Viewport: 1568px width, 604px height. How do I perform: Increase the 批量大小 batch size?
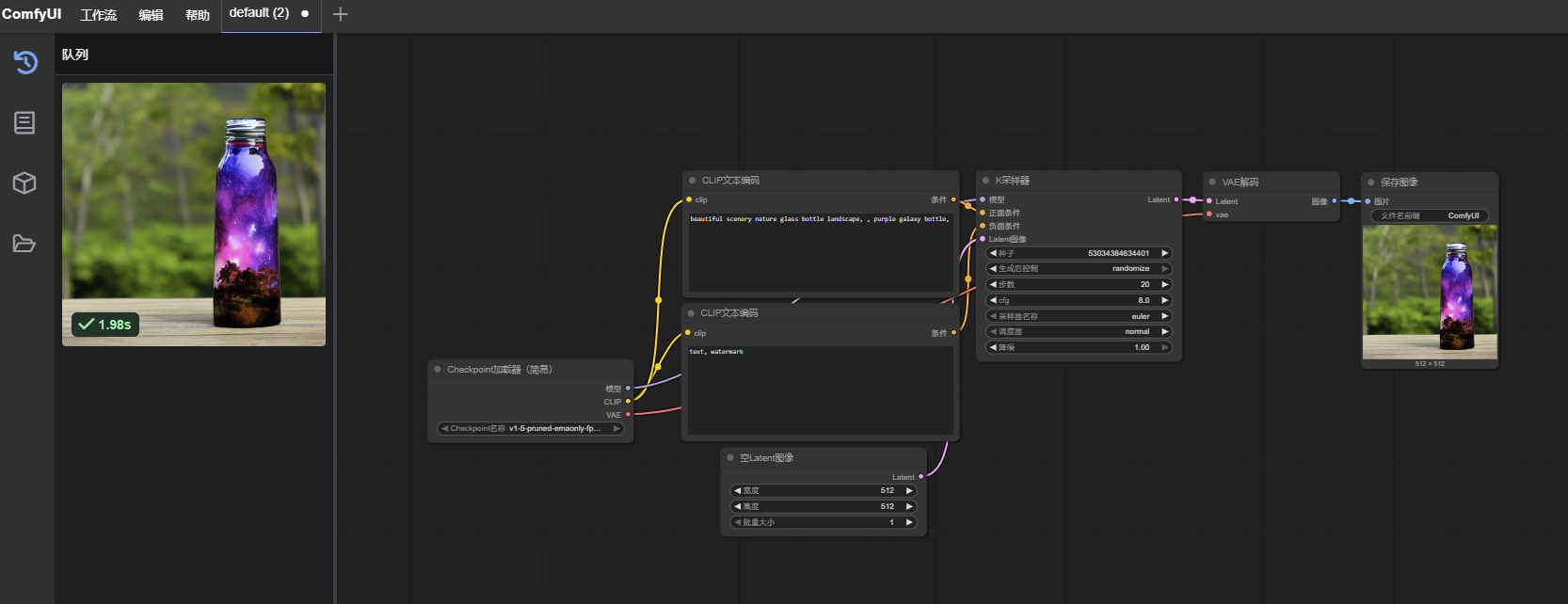[x=909, y=522]
